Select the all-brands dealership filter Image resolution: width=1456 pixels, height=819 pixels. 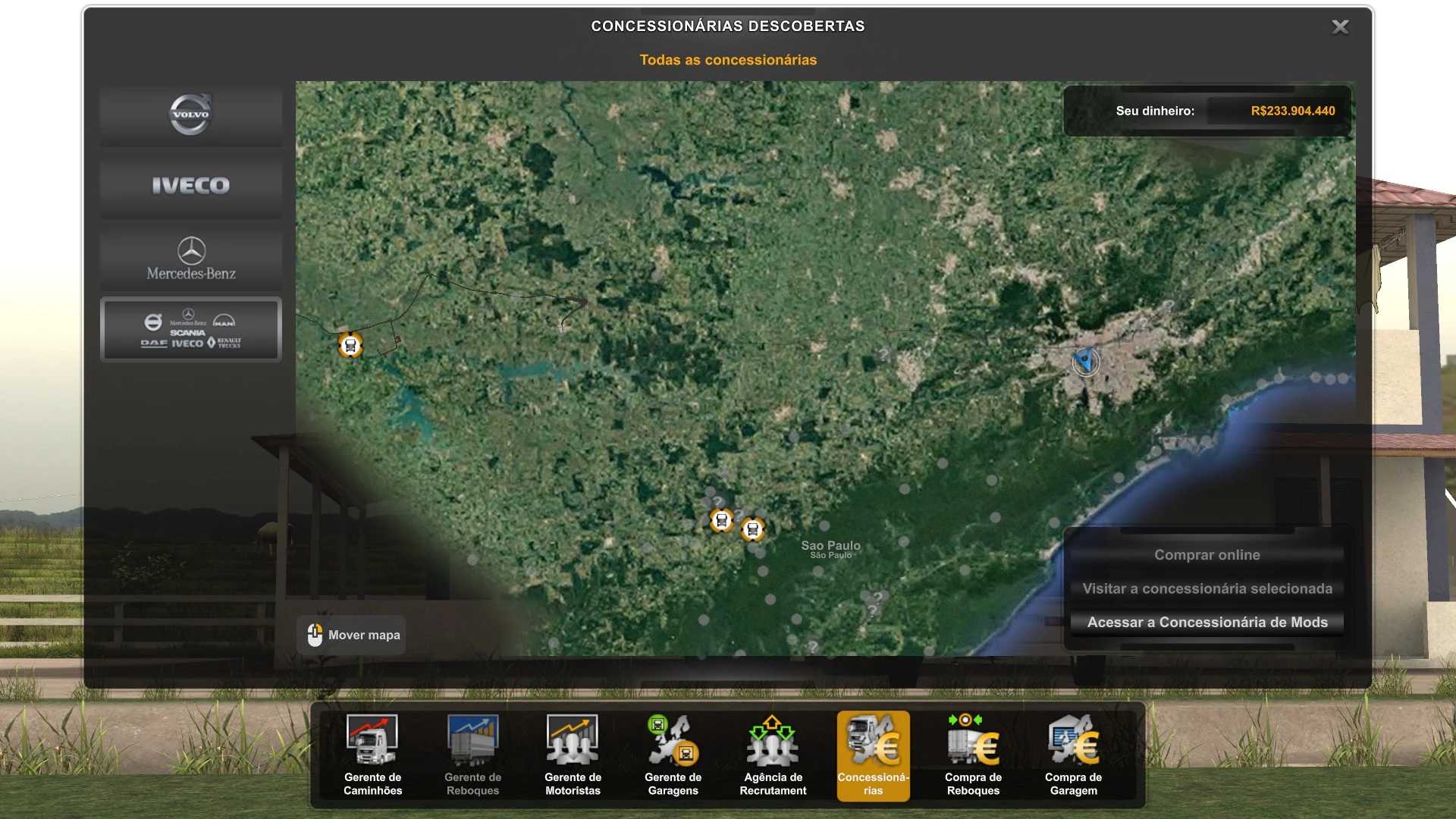pyautogui.click(x=190, y=330)
